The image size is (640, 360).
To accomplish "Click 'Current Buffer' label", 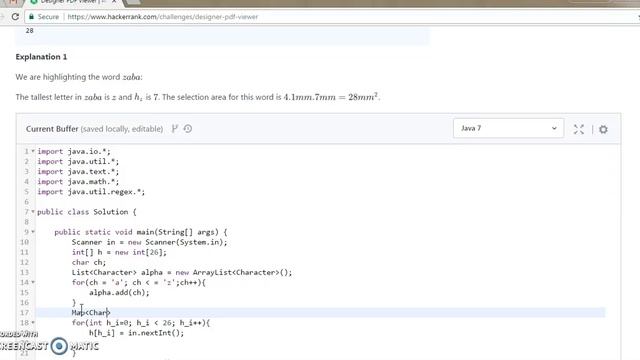I will tap(52, 129).
